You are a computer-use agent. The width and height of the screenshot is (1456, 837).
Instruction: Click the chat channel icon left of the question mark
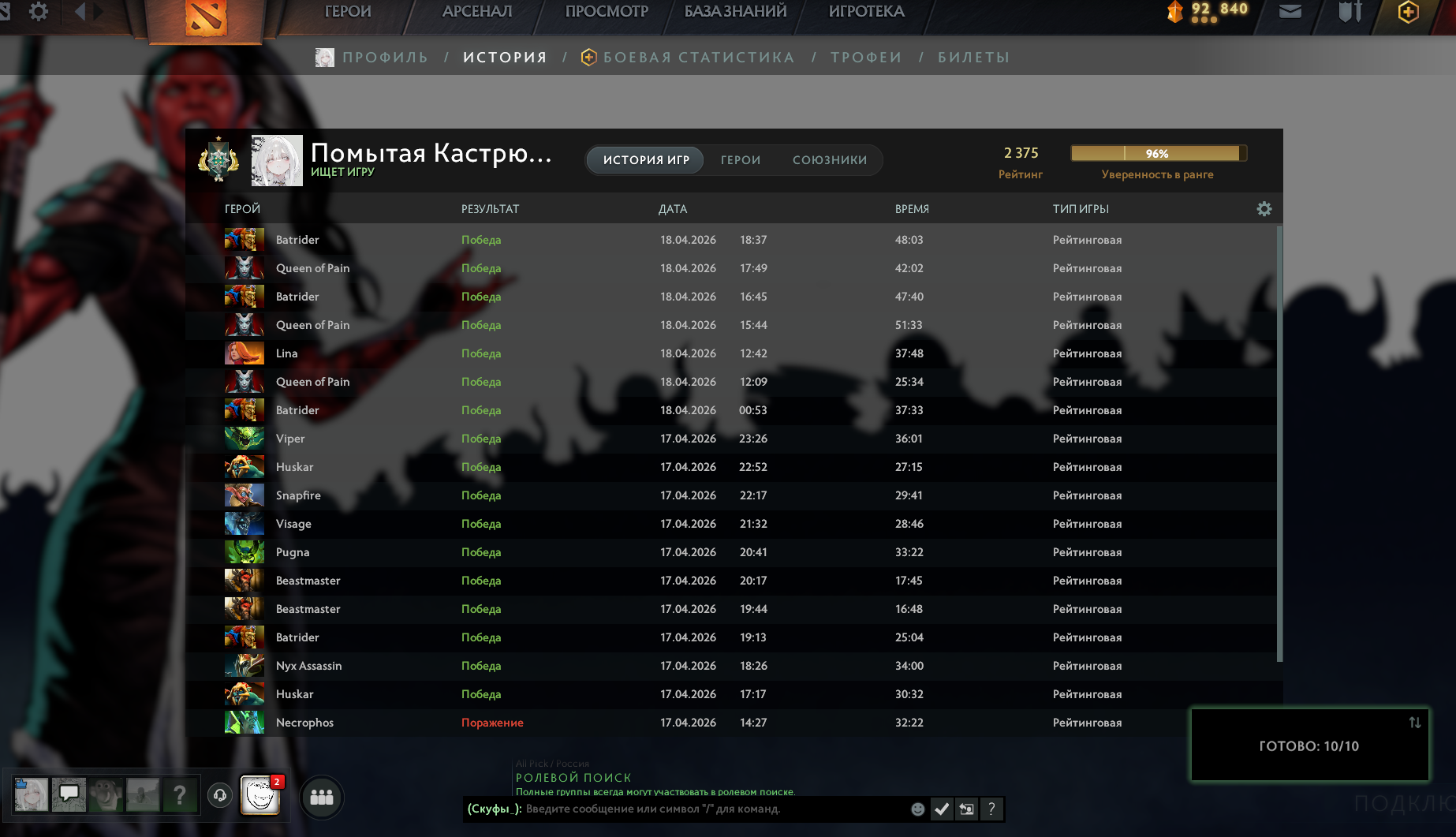pos(966,809)
